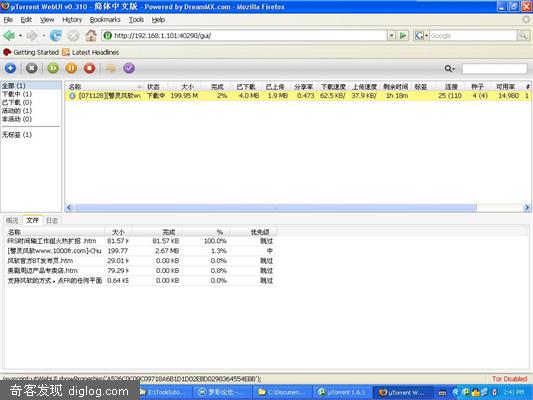Click the purple checkmark Settings icon
The image size is (533, 400).
(129, 68)
